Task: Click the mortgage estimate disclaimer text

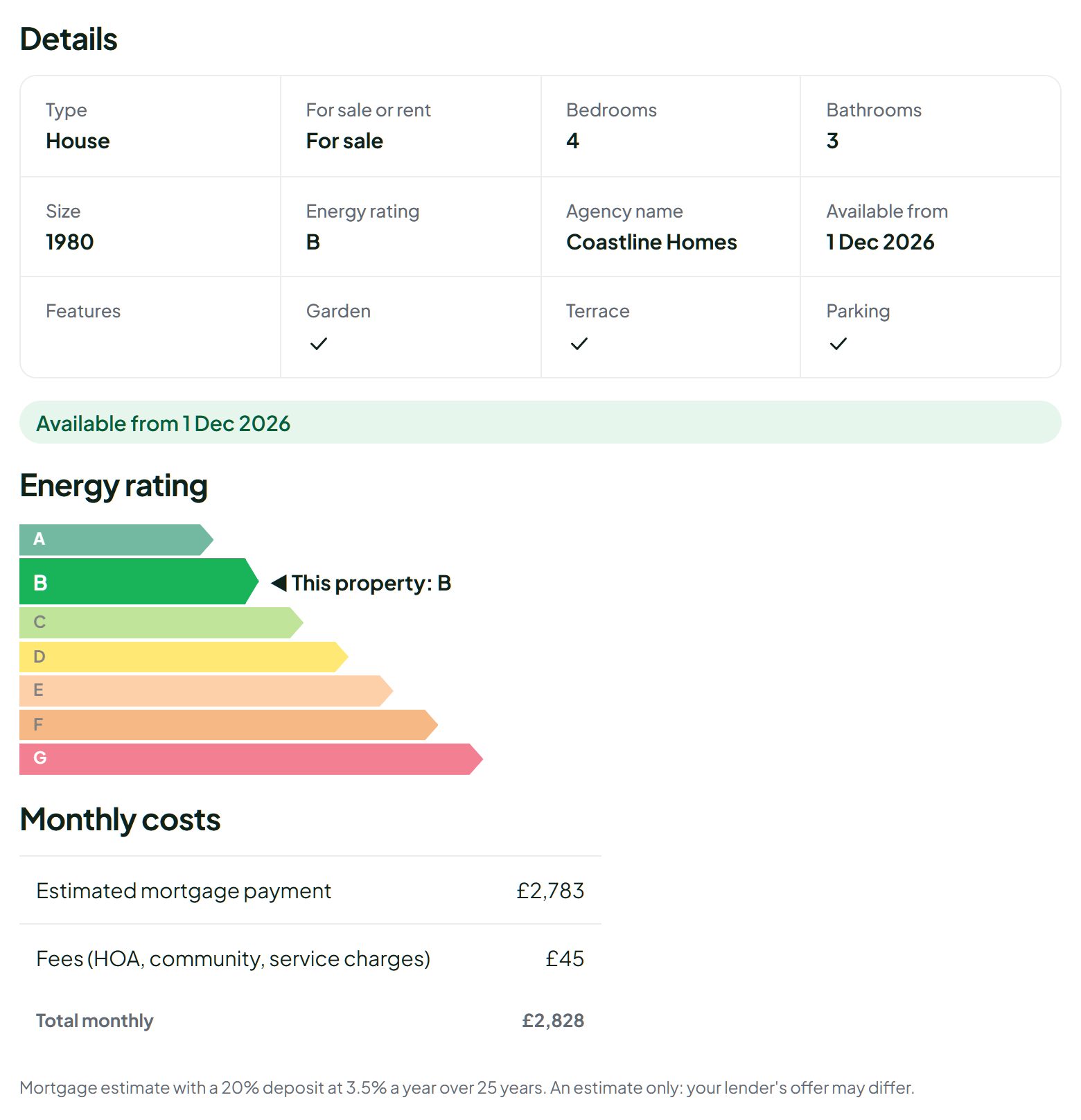Action: 467,1087
